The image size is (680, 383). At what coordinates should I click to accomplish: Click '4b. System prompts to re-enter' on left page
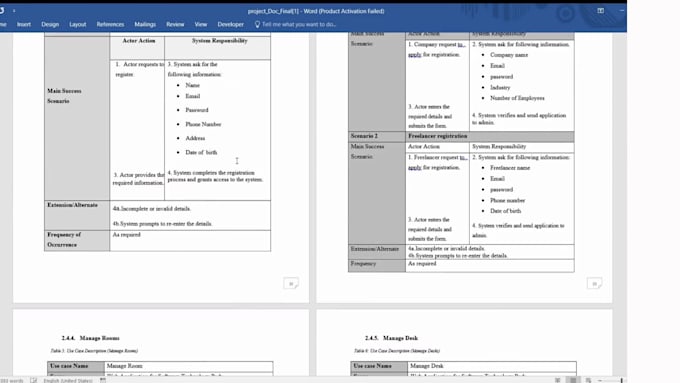162,224
